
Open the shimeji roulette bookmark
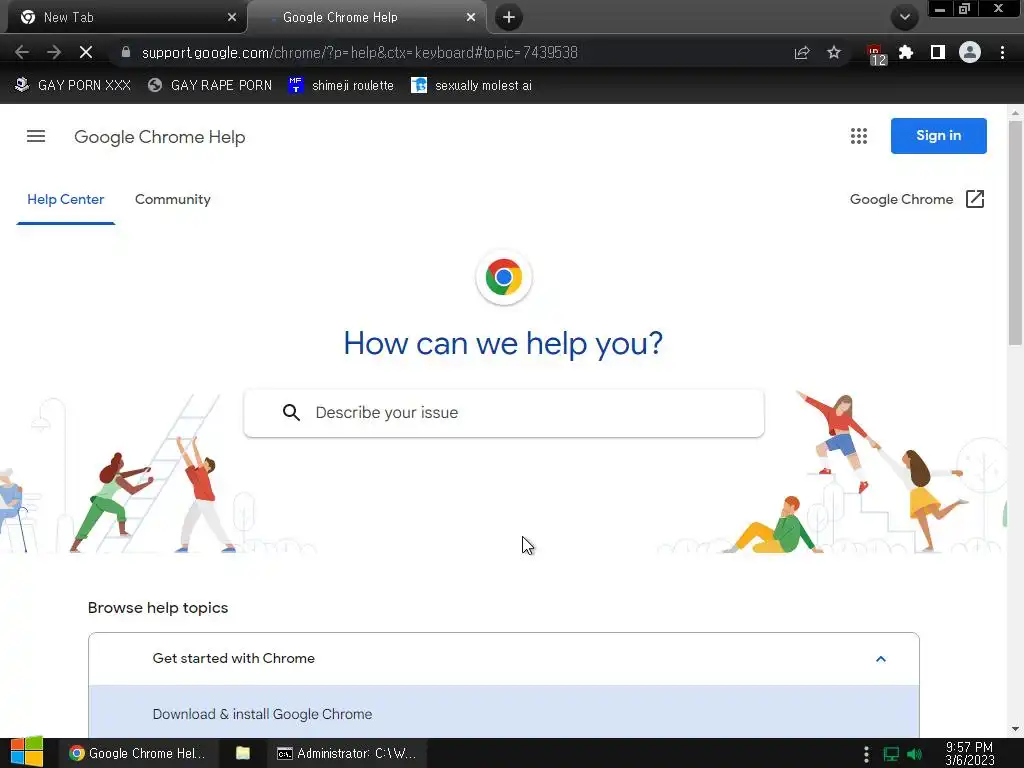pos(341,86)
